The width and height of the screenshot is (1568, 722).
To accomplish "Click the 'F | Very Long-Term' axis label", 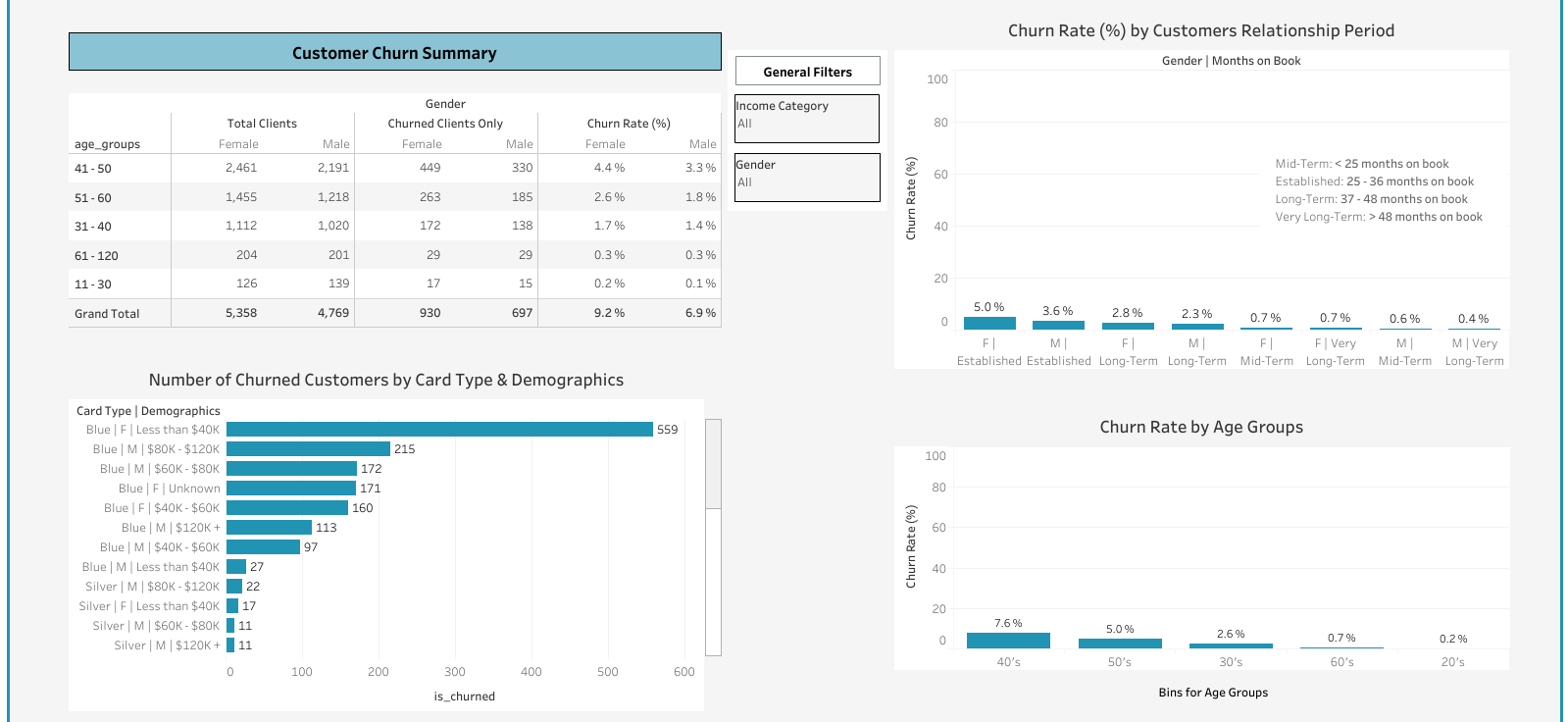I will click(1336, 352).
